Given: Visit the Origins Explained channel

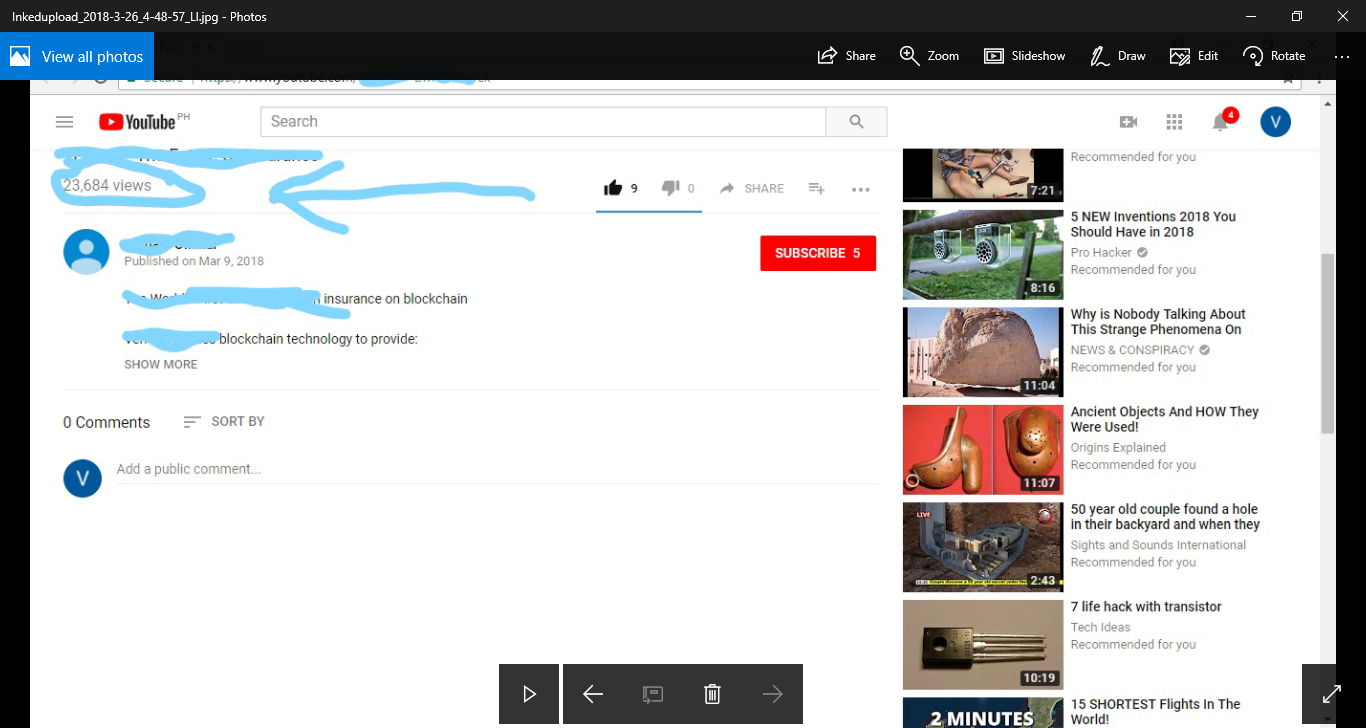Looking at the screenshot, I should [x=1118, y=448].
